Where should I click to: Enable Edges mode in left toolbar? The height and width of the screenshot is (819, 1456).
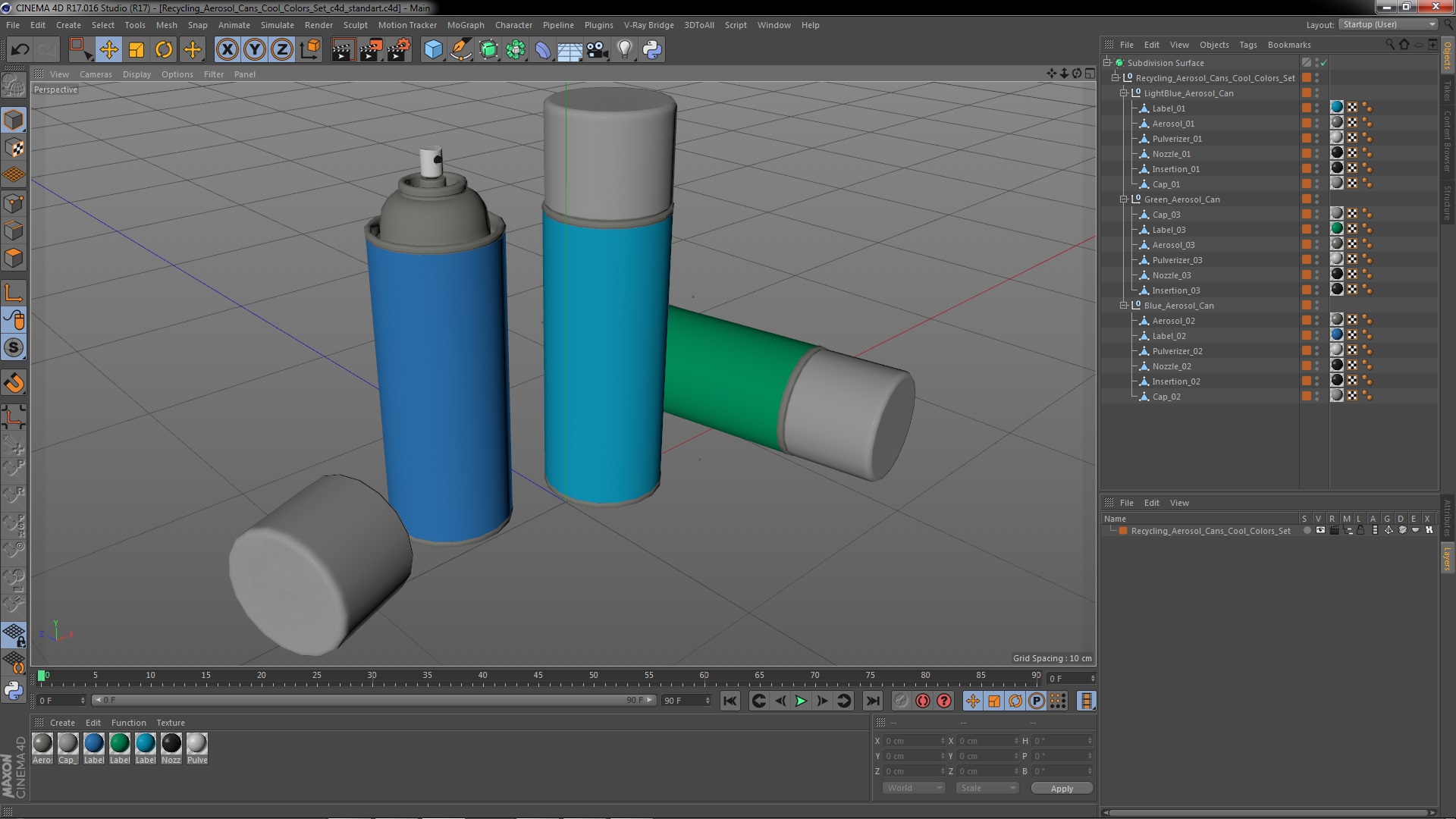(x=14, y=231)
